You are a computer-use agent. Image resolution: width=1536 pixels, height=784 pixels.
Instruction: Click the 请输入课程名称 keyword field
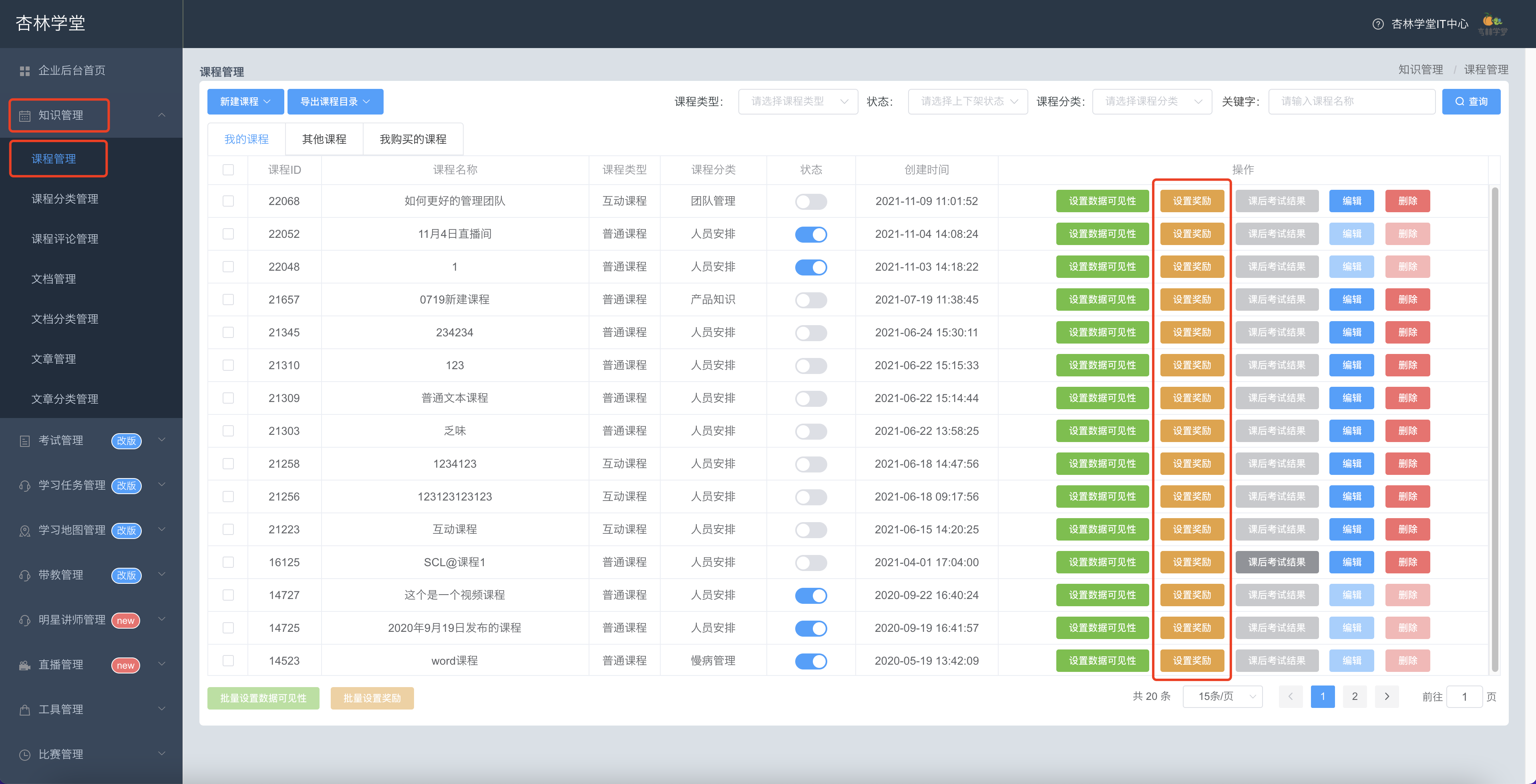[1351, 101]
